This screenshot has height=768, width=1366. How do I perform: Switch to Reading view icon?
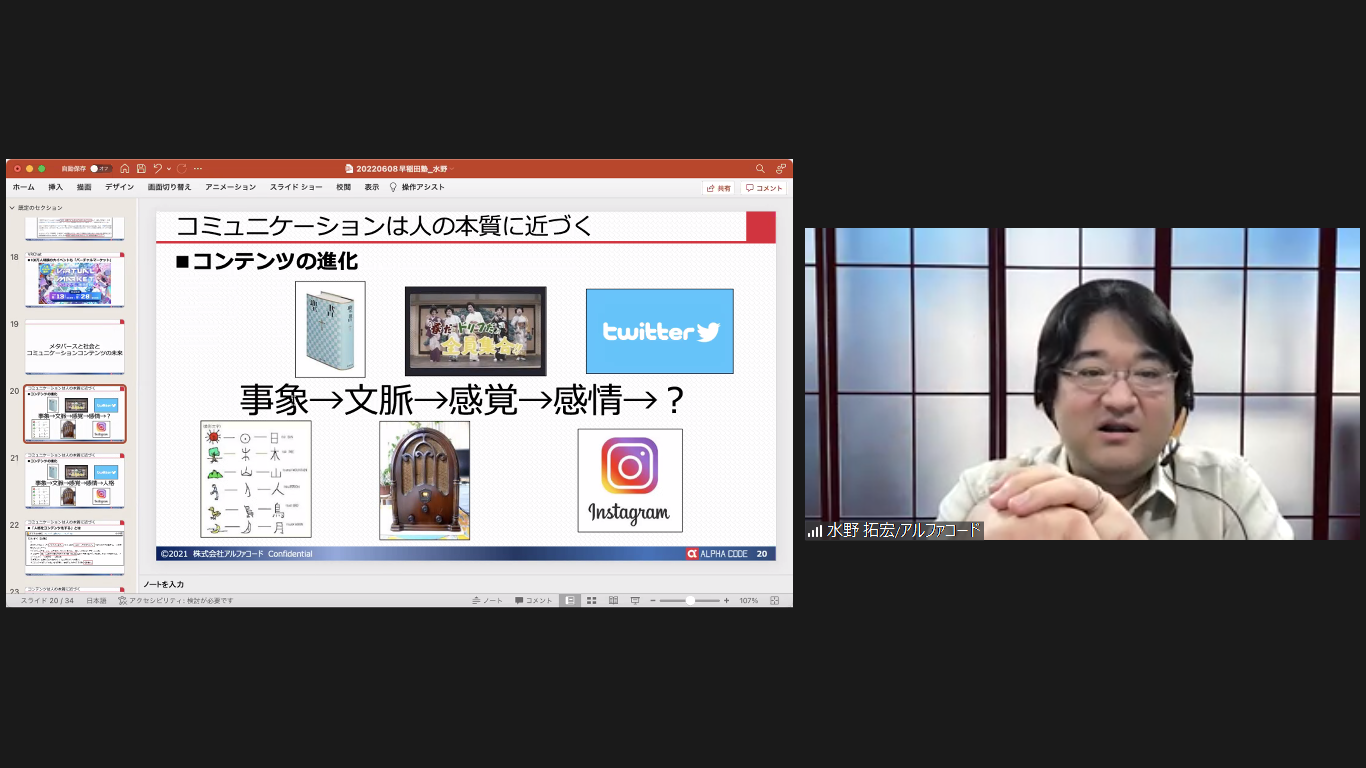[x=613, y=601]
